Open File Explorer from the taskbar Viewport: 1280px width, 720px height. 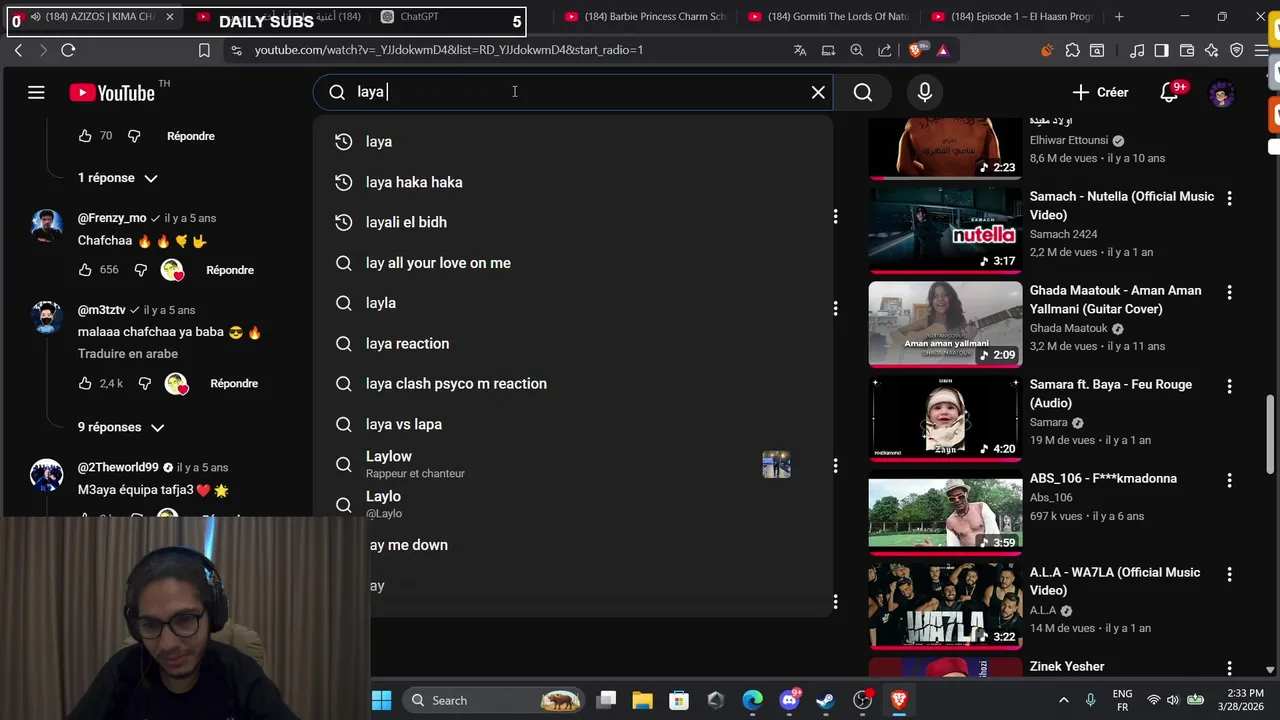point(642,700)
